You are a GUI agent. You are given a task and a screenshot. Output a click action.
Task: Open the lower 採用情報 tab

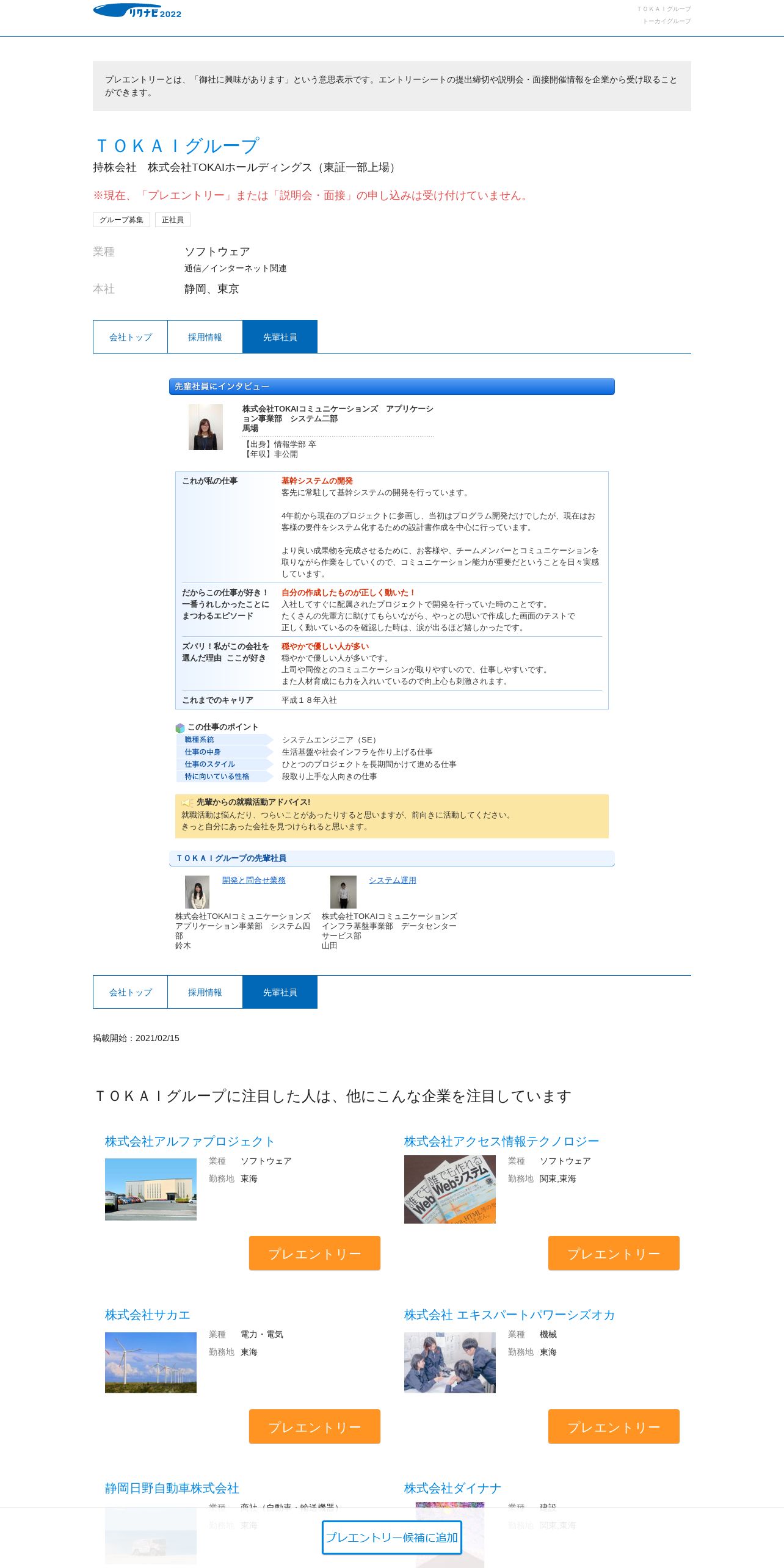[x=205, y=992]
